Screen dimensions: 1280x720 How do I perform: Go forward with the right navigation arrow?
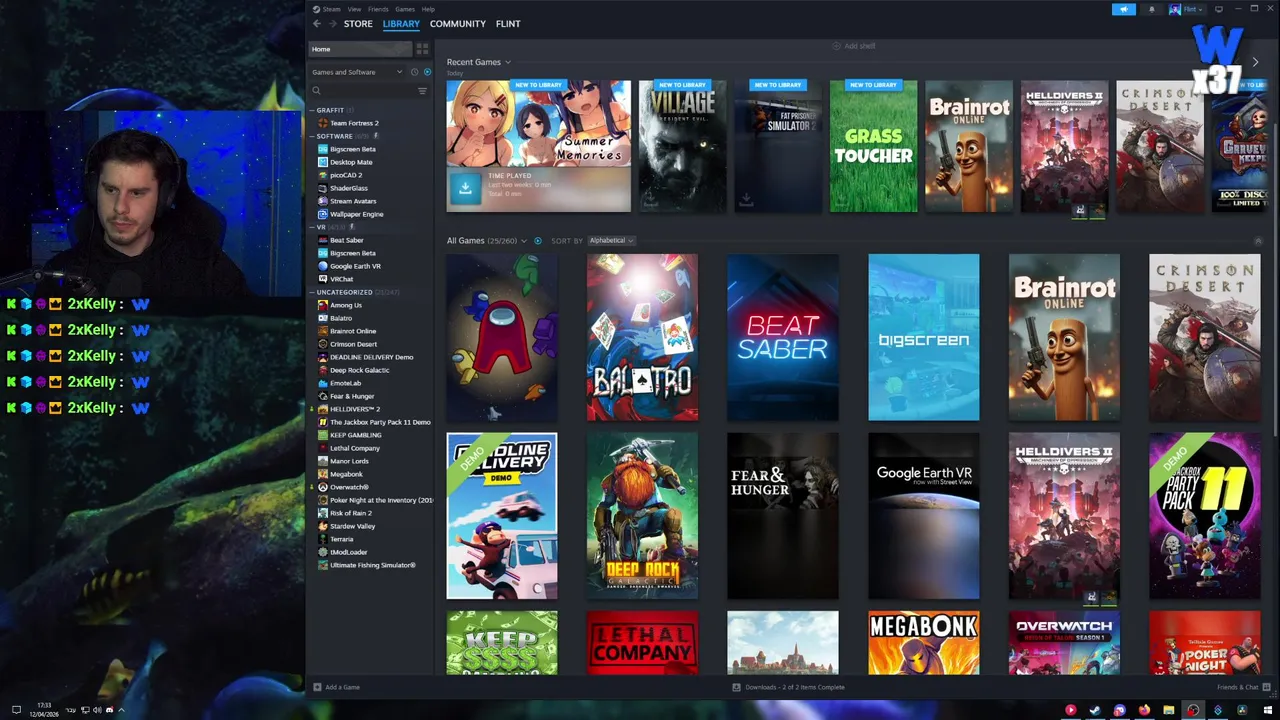coord(331,24)
